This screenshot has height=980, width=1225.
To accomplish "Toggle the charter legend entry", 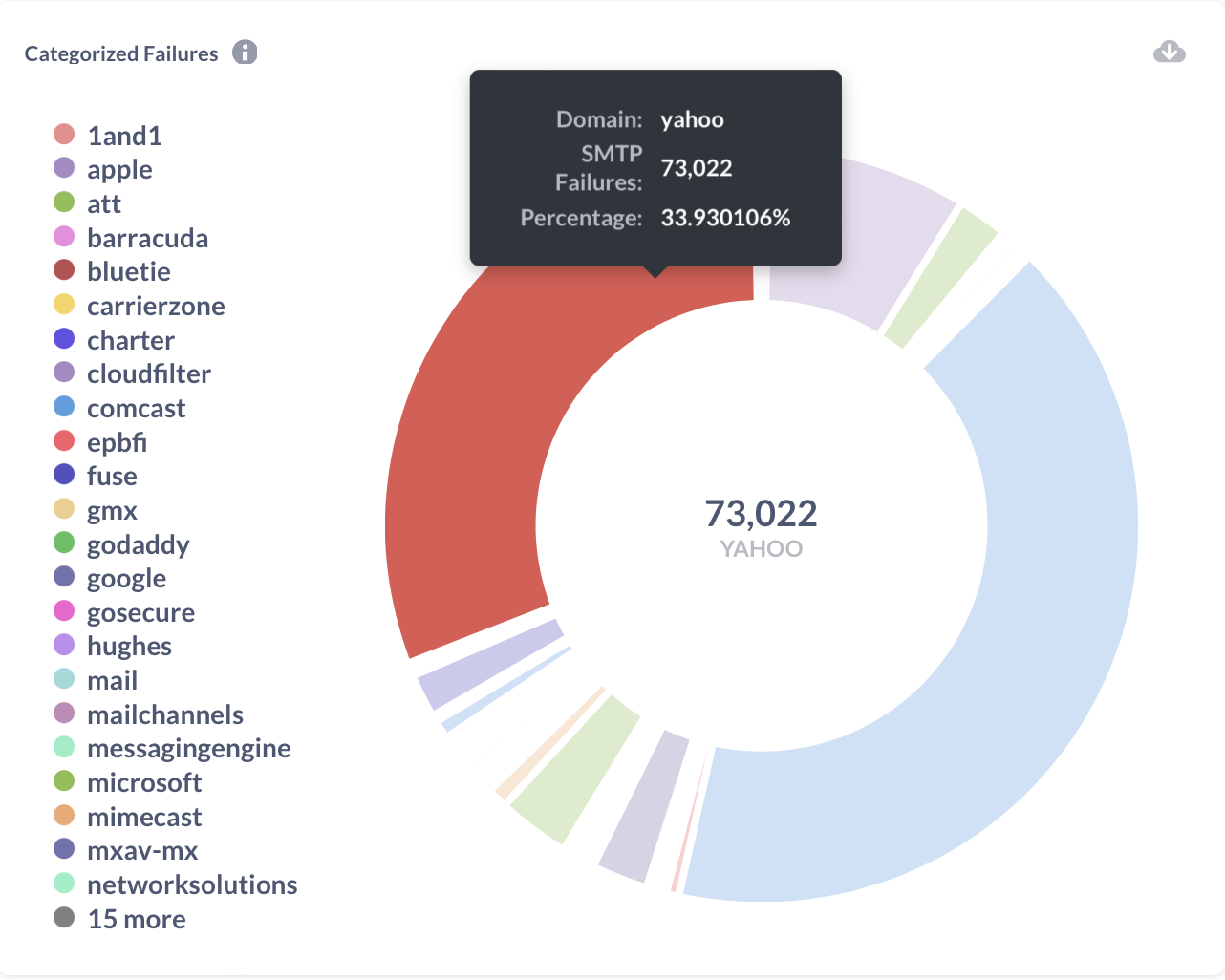I will [x=114, y=340].
